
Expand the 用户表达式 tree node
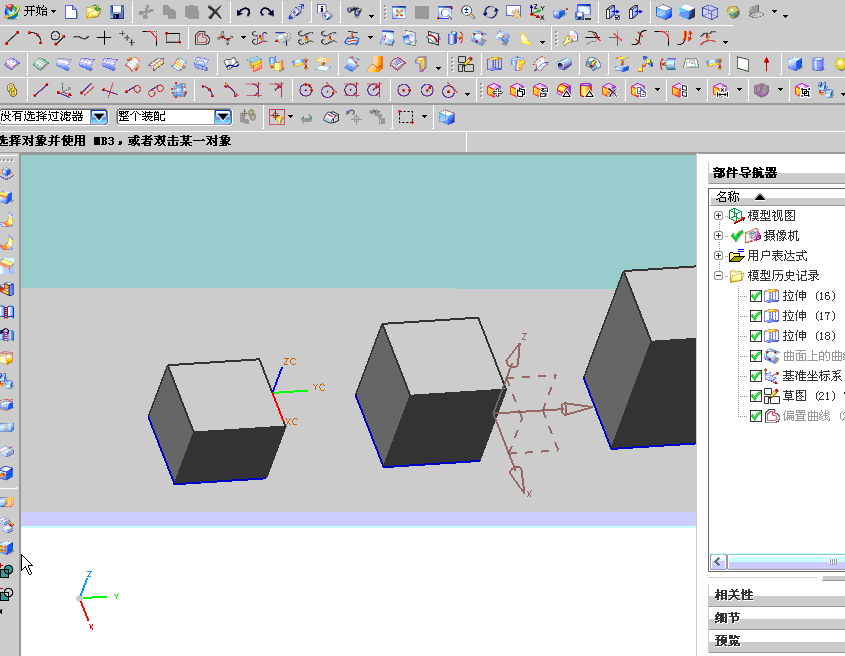[718, 256]
